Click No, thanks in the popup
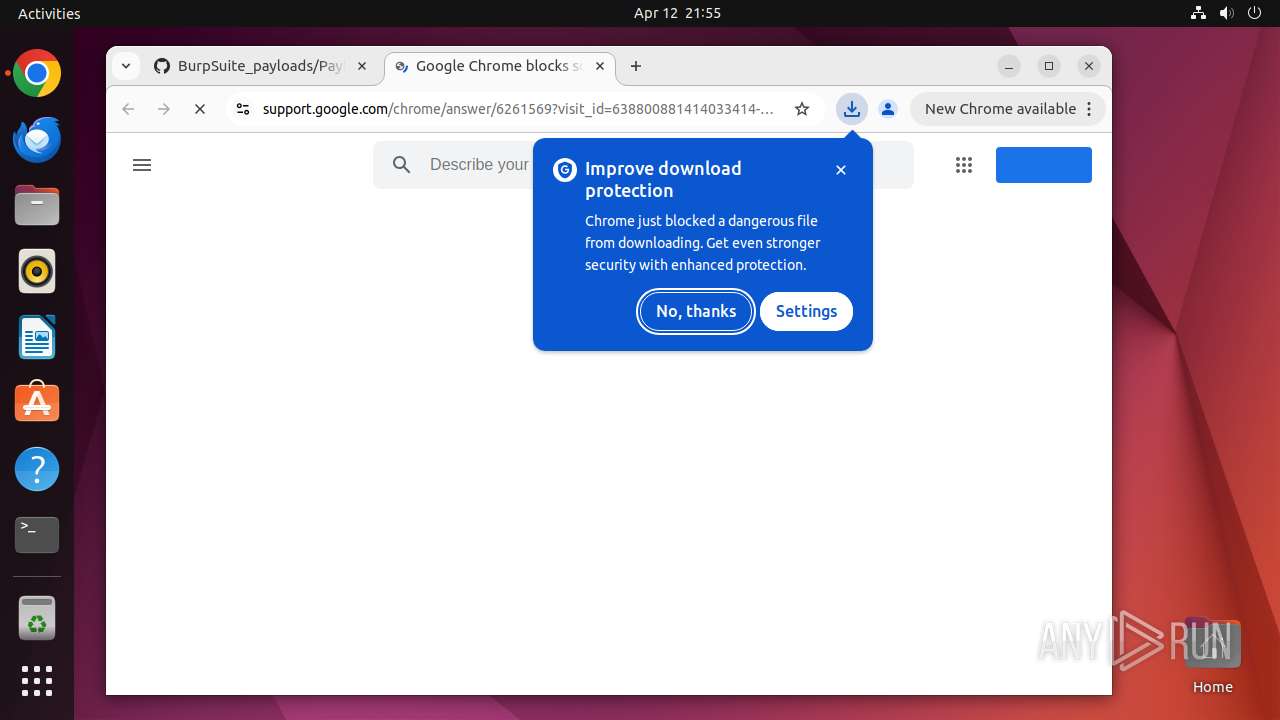The width and height of the screenshot is (1280, 720). pyautogui.click(x=696, y=311)
